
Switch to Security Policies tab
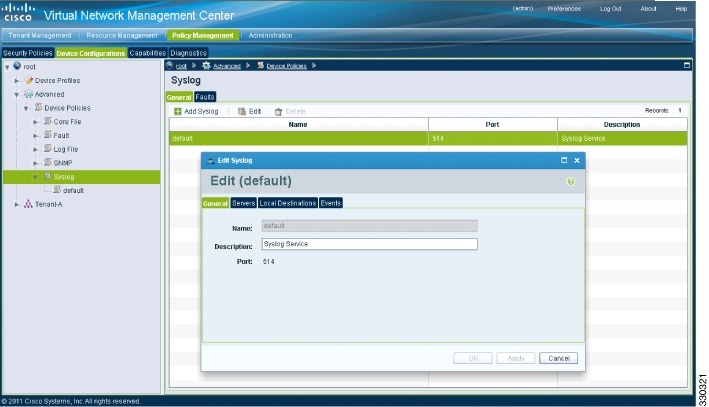(28, 53)
